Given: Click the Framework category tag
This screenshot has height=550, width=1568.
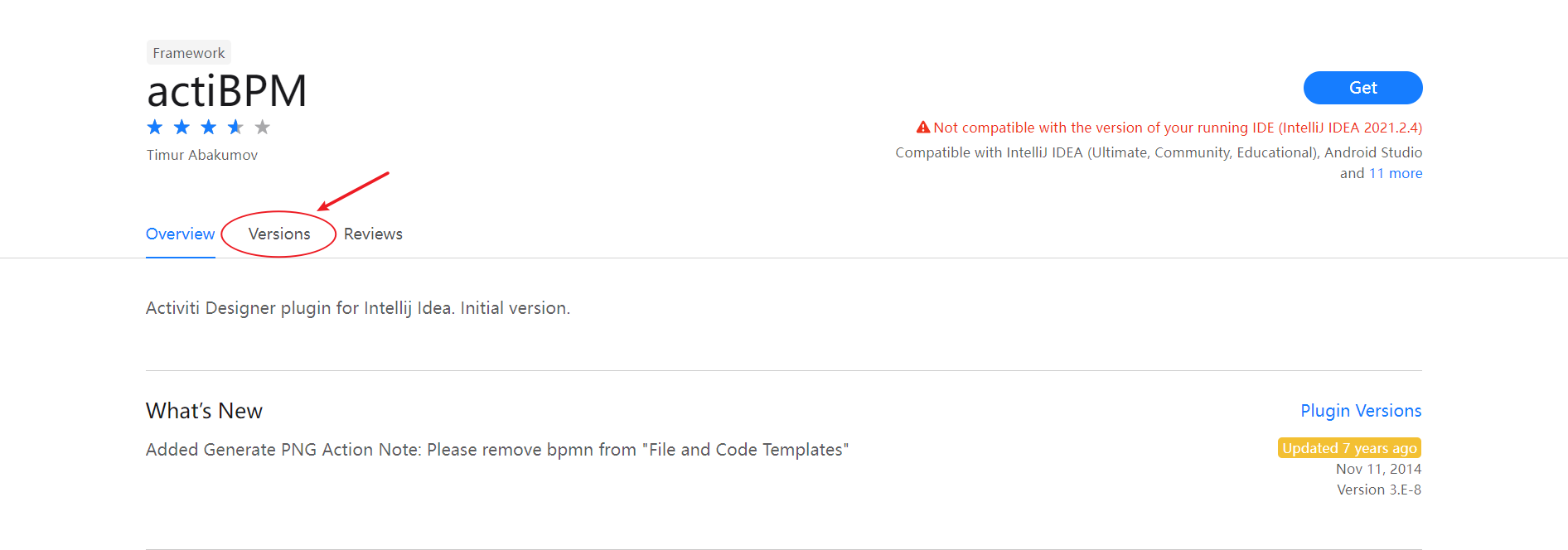Looking at the screenshot, I should click(x=189, y=53).
